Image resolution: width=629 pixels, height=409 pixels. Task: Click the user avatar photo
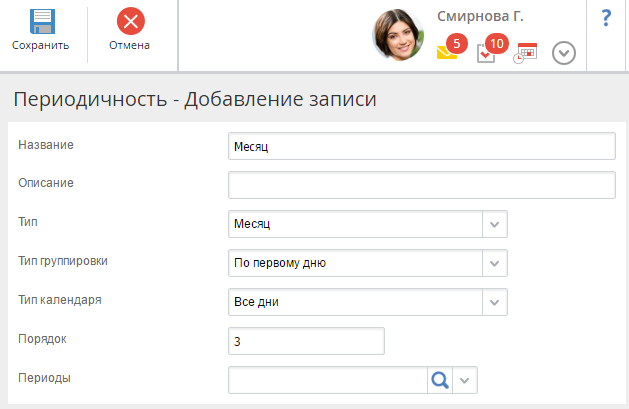(x=398, y=35)
